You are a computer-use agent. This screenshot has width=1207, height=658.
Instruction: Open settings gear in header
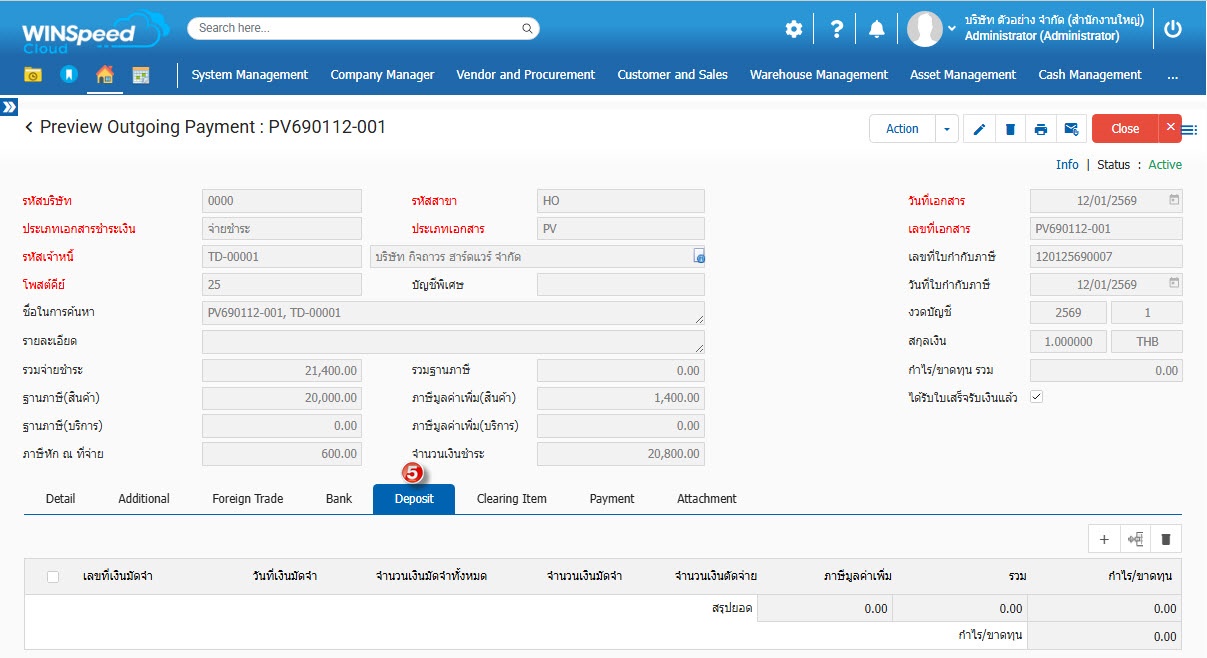click(794, 29)
